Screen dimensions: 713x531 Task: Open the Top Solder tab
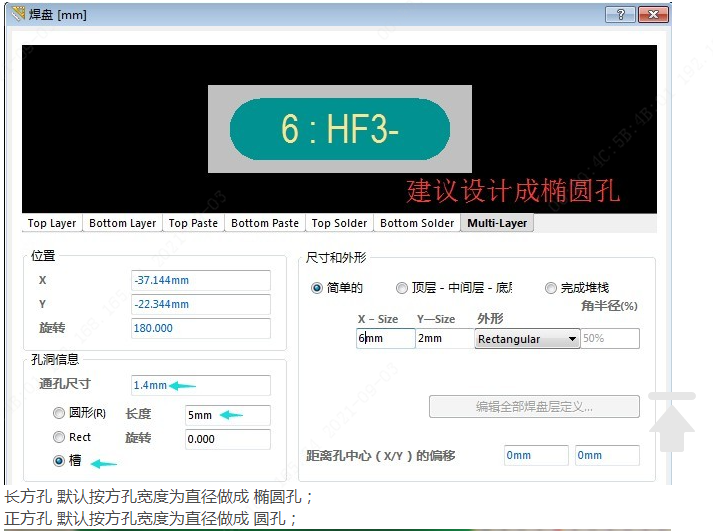pyautogui.click(x=339, y=223)
